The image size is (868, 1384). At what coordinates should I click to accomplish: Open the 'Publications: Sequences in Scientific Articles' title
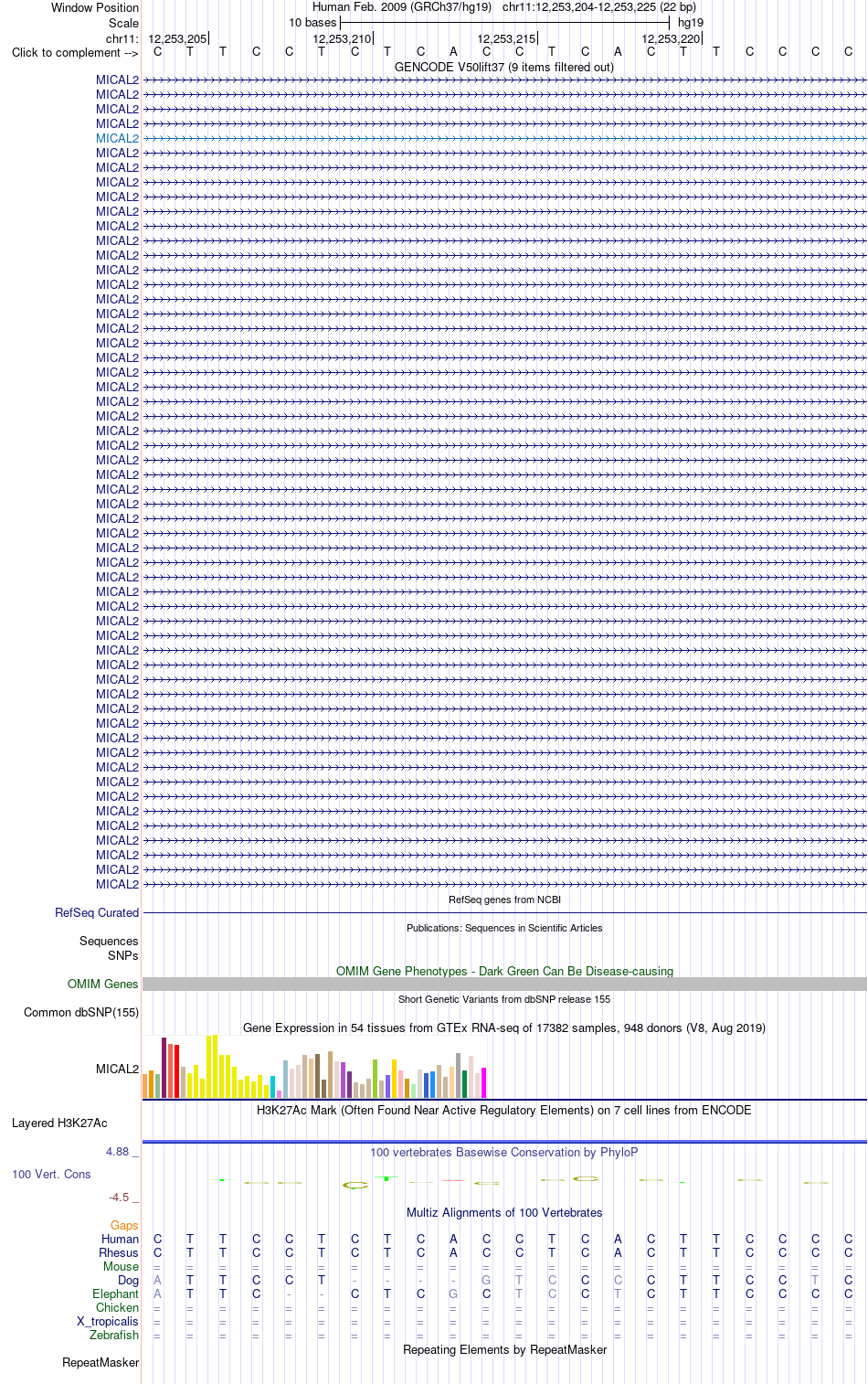(504, 928)
